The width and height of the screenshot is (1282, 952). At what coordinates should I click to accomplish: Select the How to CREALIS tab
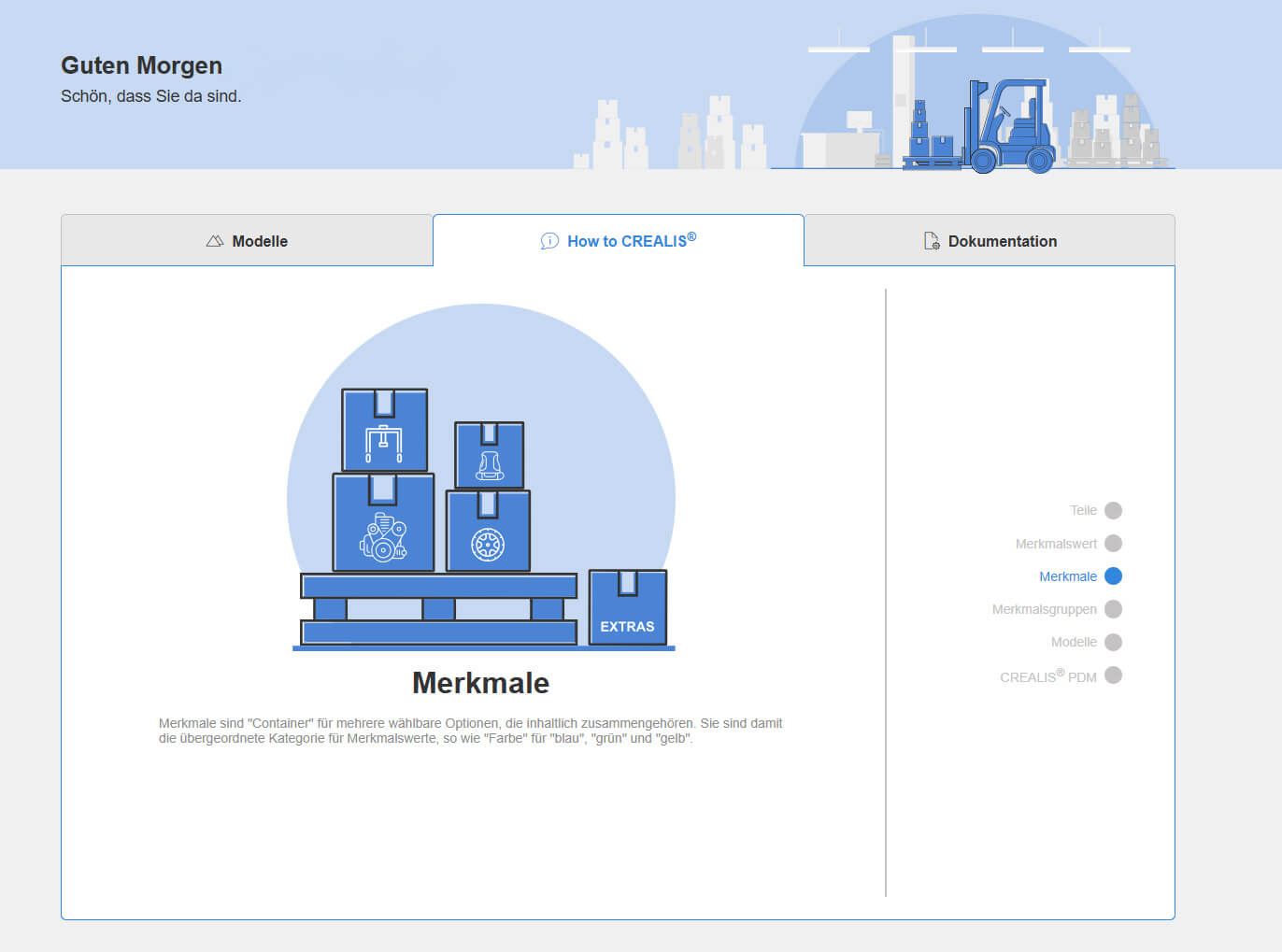coord(619,241)
